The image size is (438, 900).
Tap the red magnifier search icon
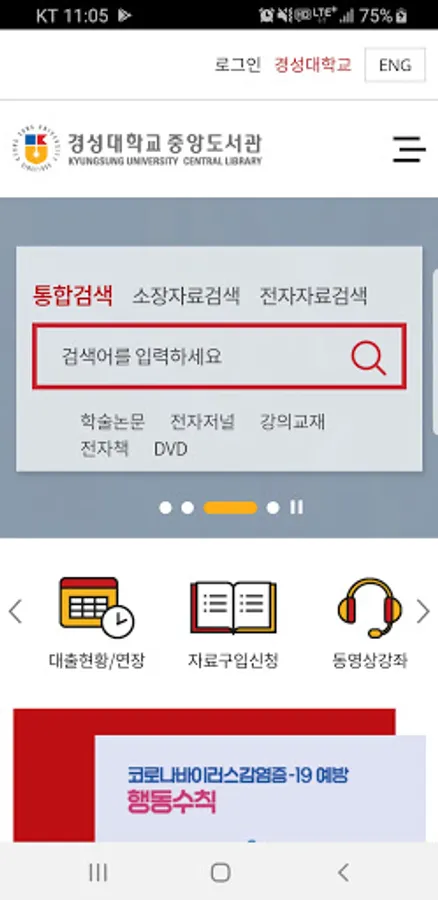[x=368, y=357]
